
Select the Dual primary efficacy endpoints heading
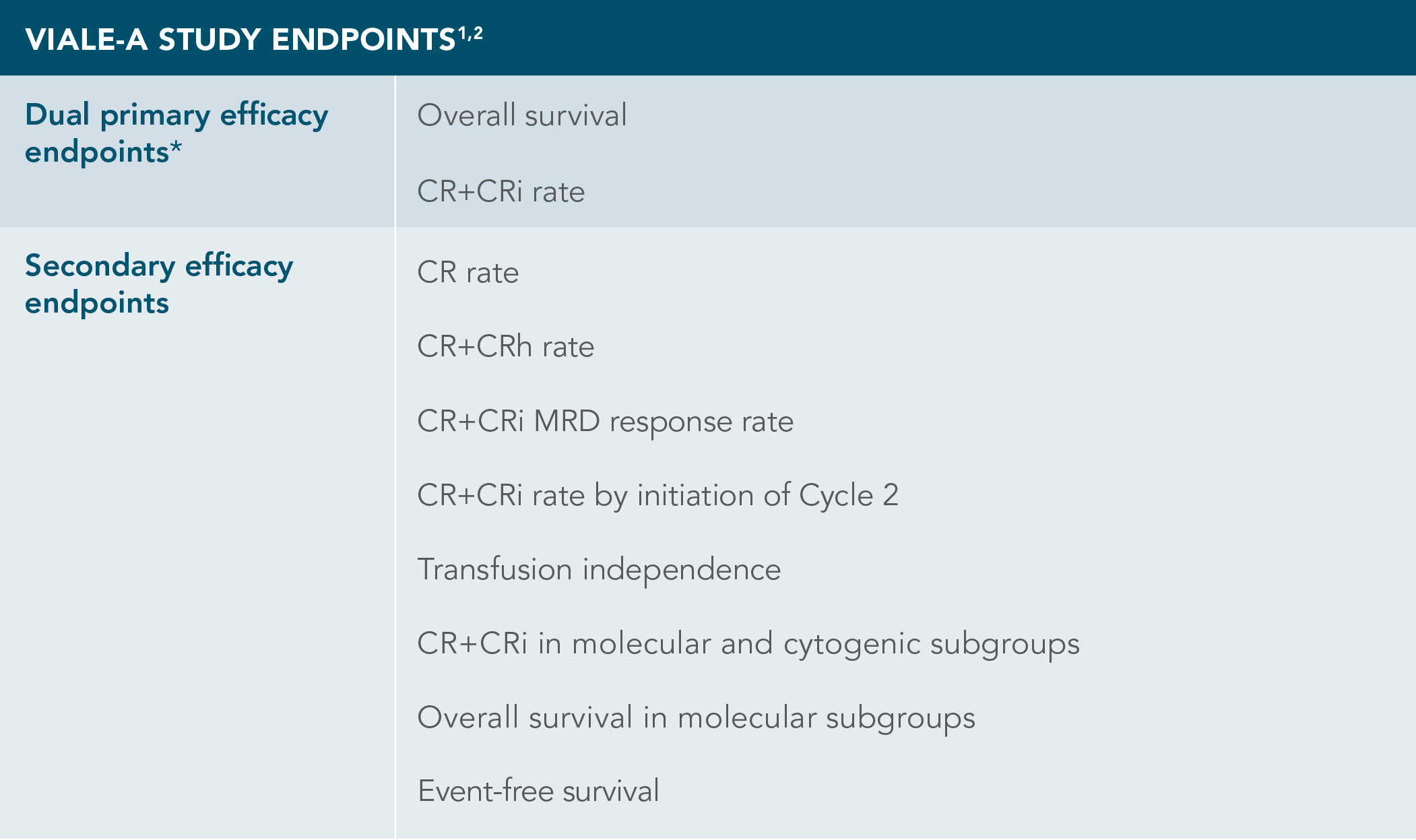click(x=176, y=133)
